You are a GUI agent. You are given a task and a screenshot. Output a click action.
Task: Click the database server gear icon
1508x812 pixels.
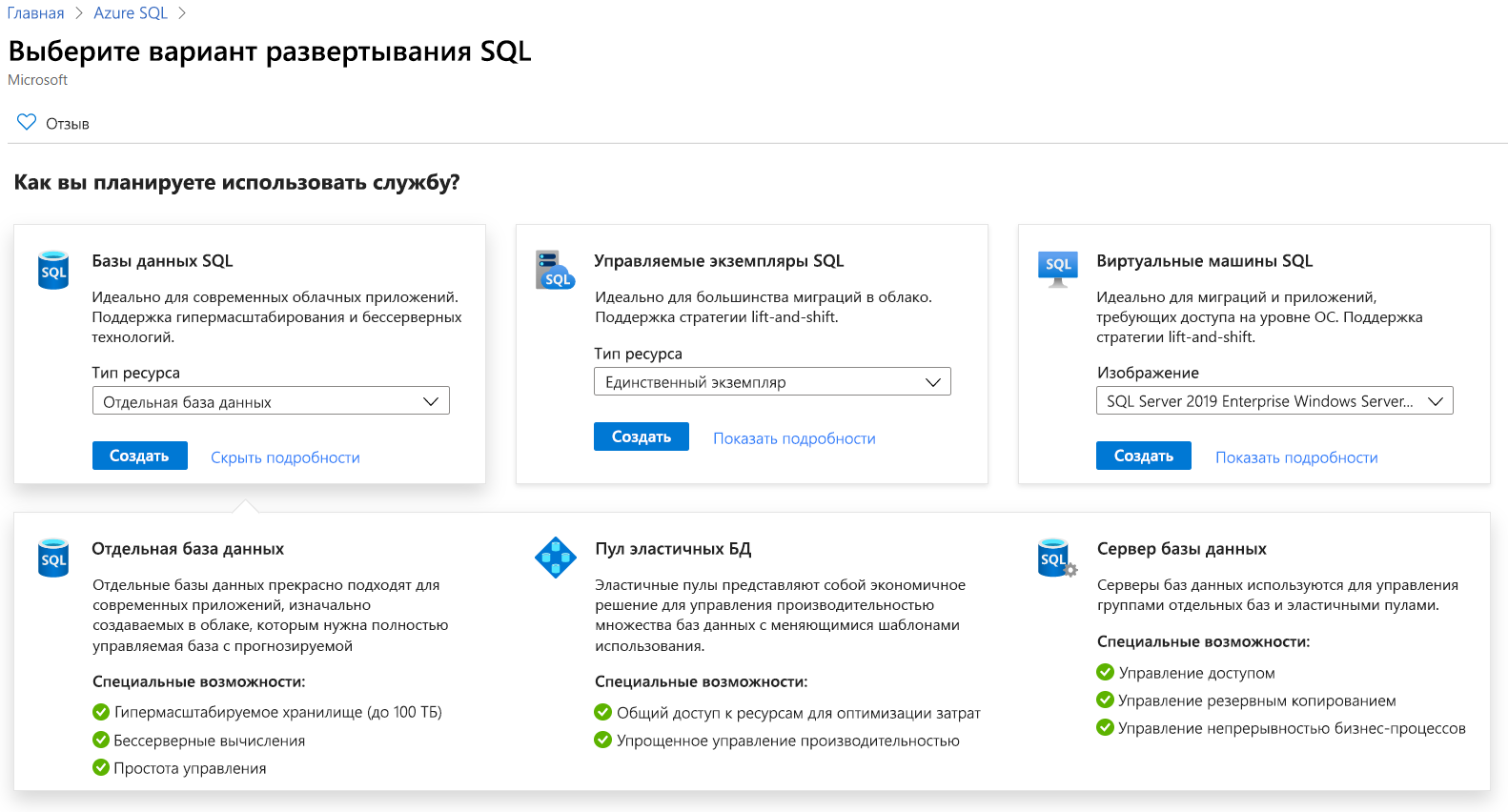[1057, 558]
